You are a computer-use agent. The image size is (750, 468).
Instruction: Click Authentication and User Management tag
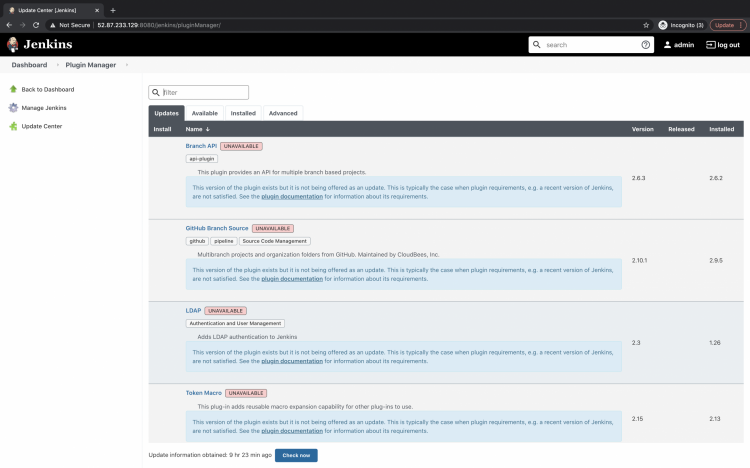235,323
